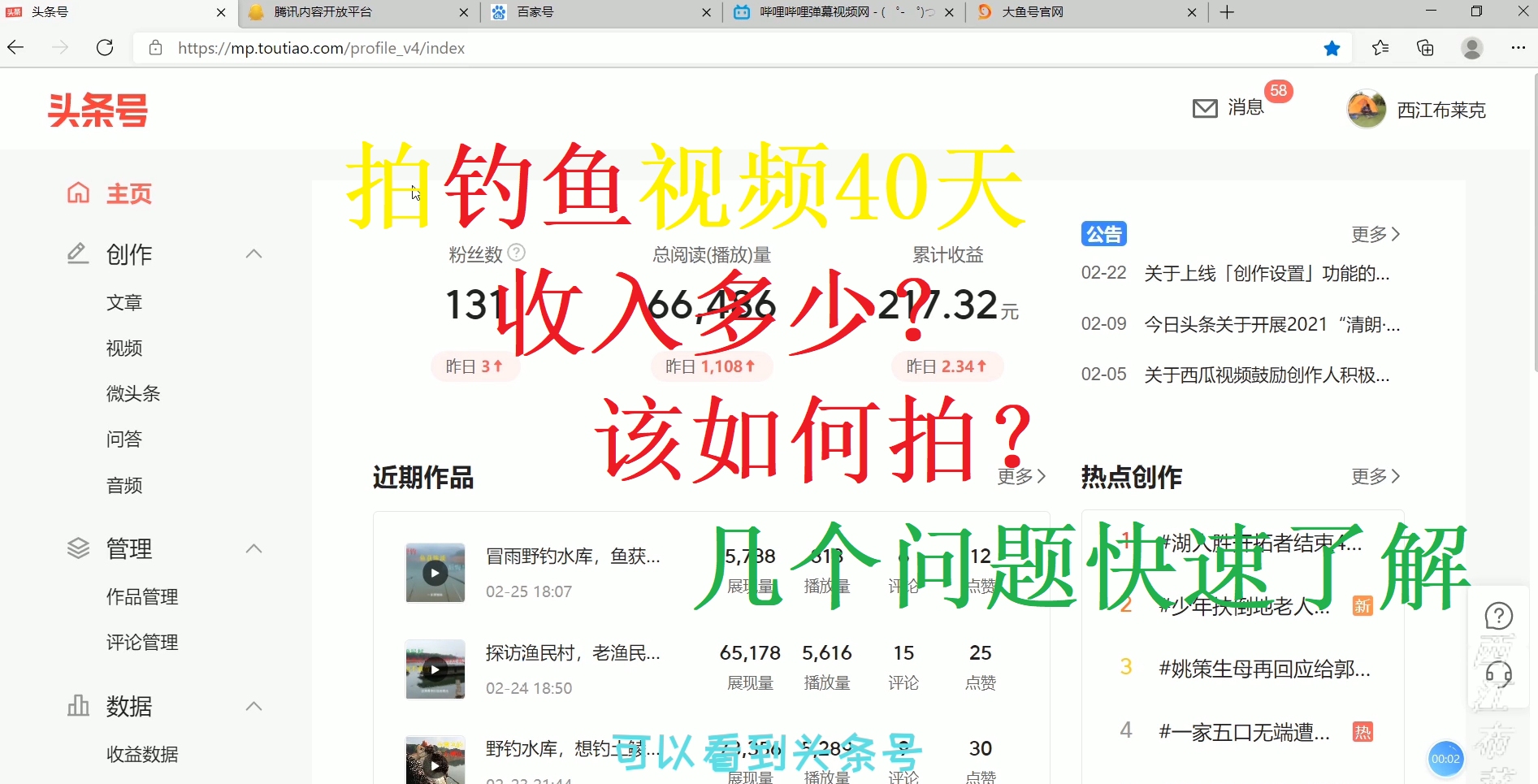1538x784 pixels.
Task: Click the floating help question icon
Action: [x=1498, y=616]
